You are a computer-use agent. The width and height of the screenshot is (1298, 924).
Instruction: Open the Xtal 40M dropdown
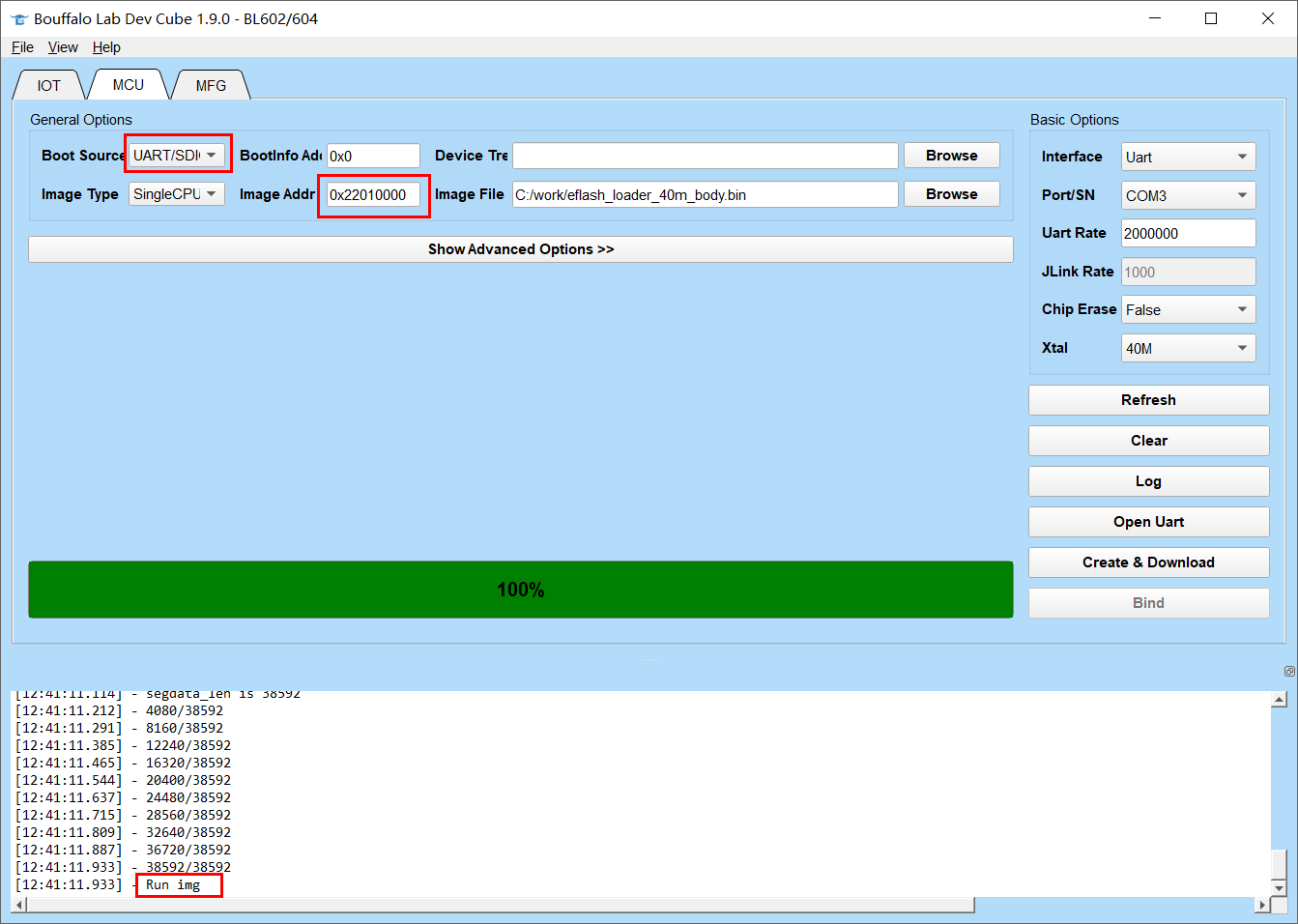click(1188, 348)
